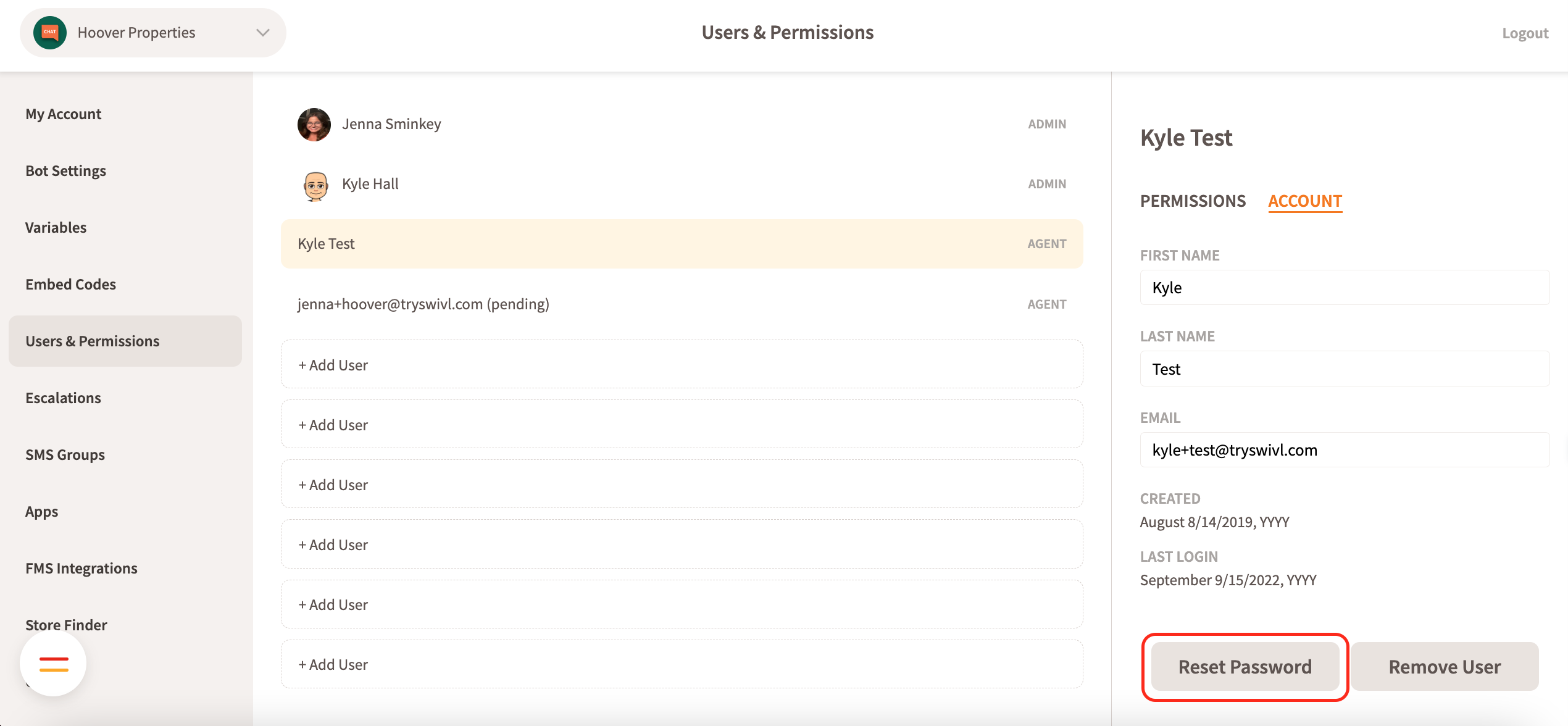Focus the First Name input field
Screen dimensions: 1568x726
pyautogui.click(x=1344, y=288)
